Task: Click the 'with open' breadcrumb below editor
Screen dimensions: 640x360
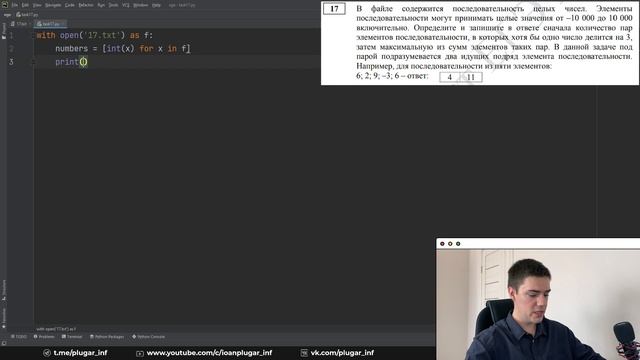Action: (56, 329)
